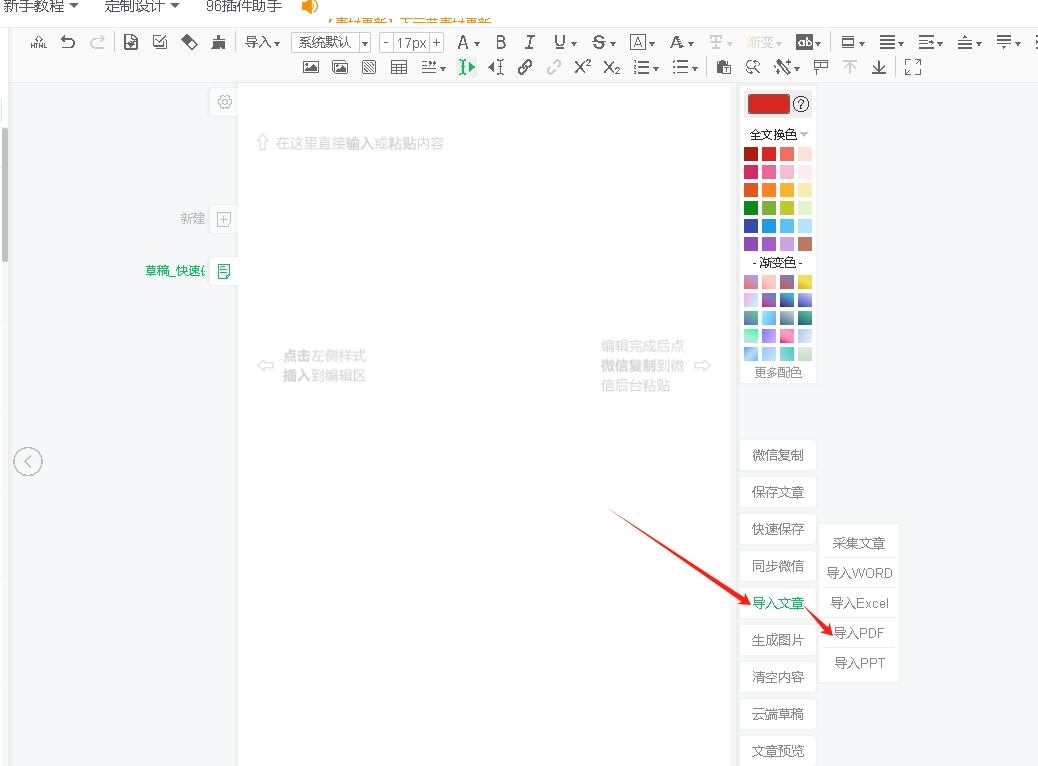This screenshot has width=1038, height=766.
Task: Open the HTML source code view
Action: pyautogui.click(x=39, y=42)
